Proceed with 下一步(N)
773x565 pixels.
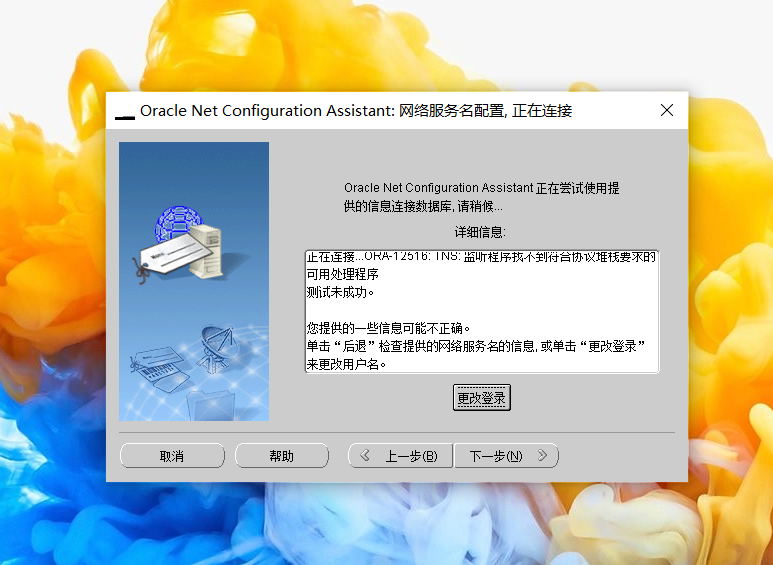pos(506,456)
